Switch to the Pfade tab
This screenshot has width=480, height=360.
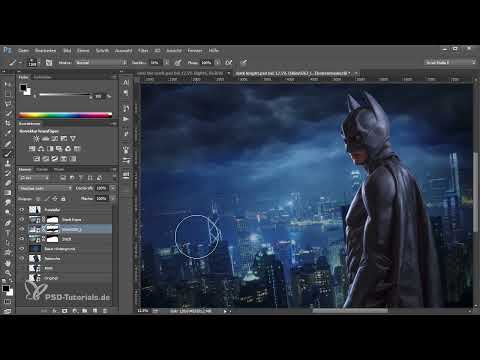click(x=59, y=169)
